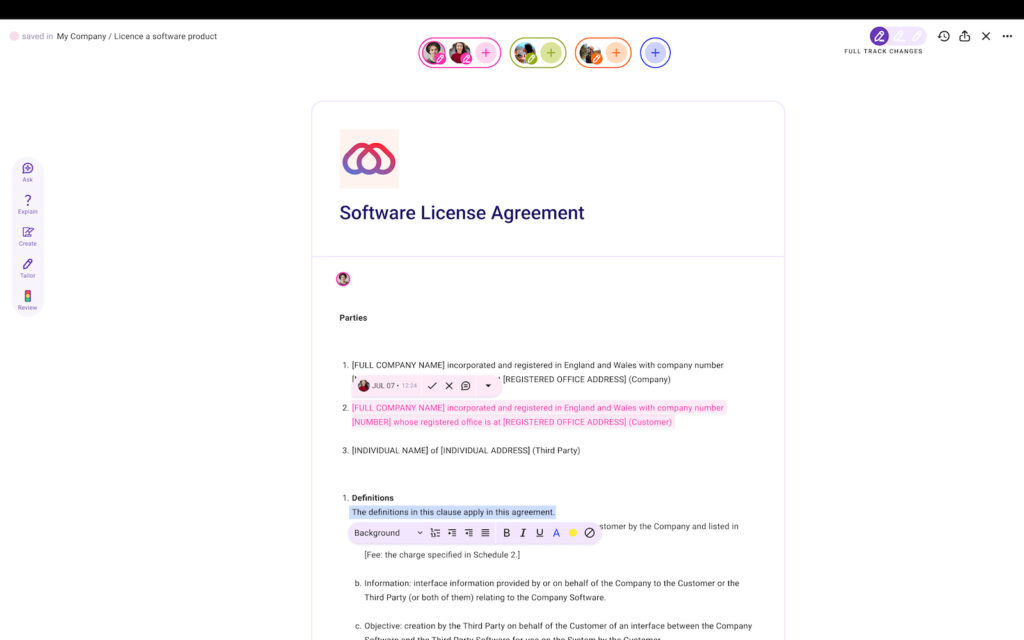This screenshot has height=640, width=1024.
Task: Comment on the tracked change
Action: click(x=466, y=386)
